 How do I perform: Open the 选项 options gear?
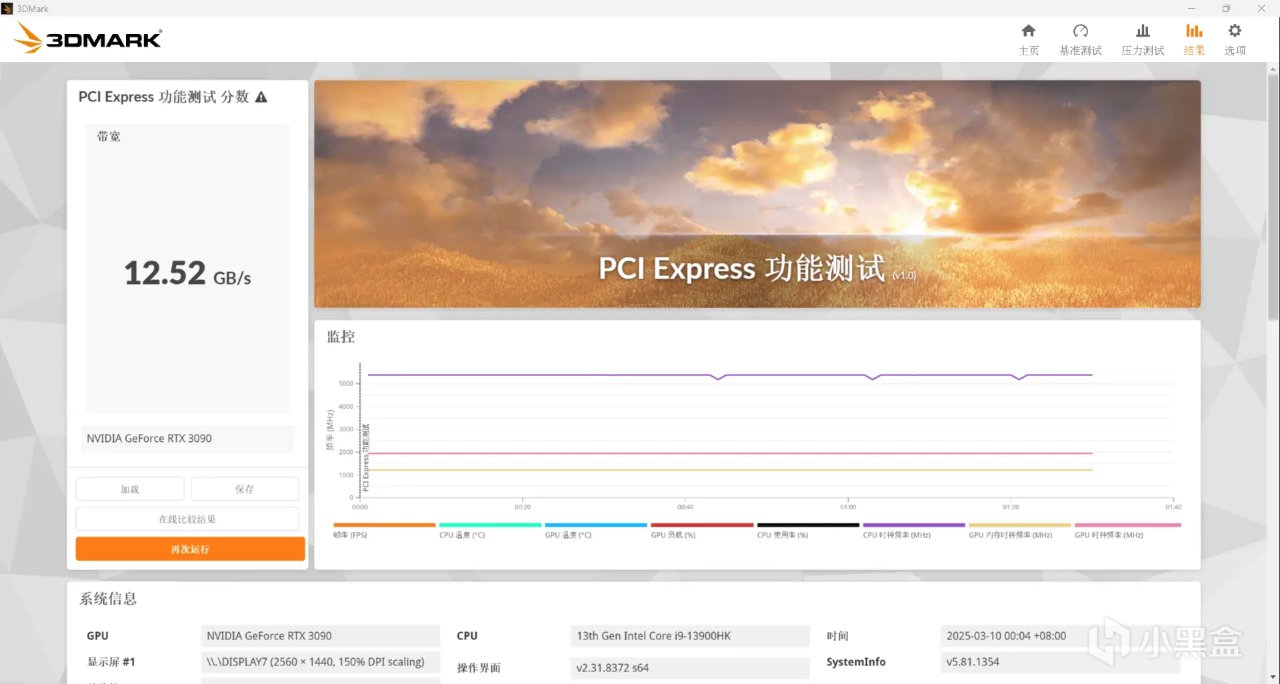point(1235,40)
